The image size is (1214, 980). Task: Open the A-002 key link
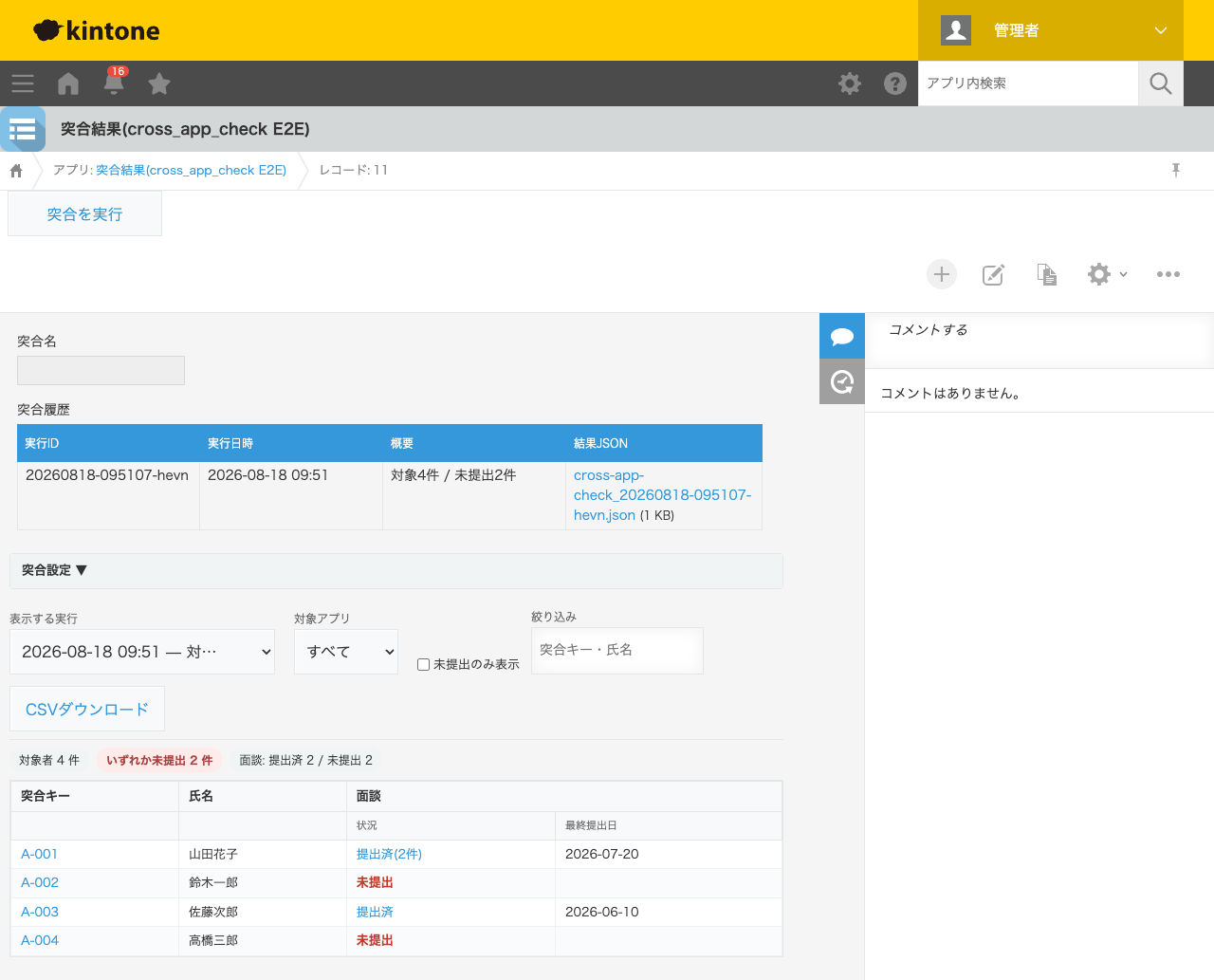[x=40, y=882]
